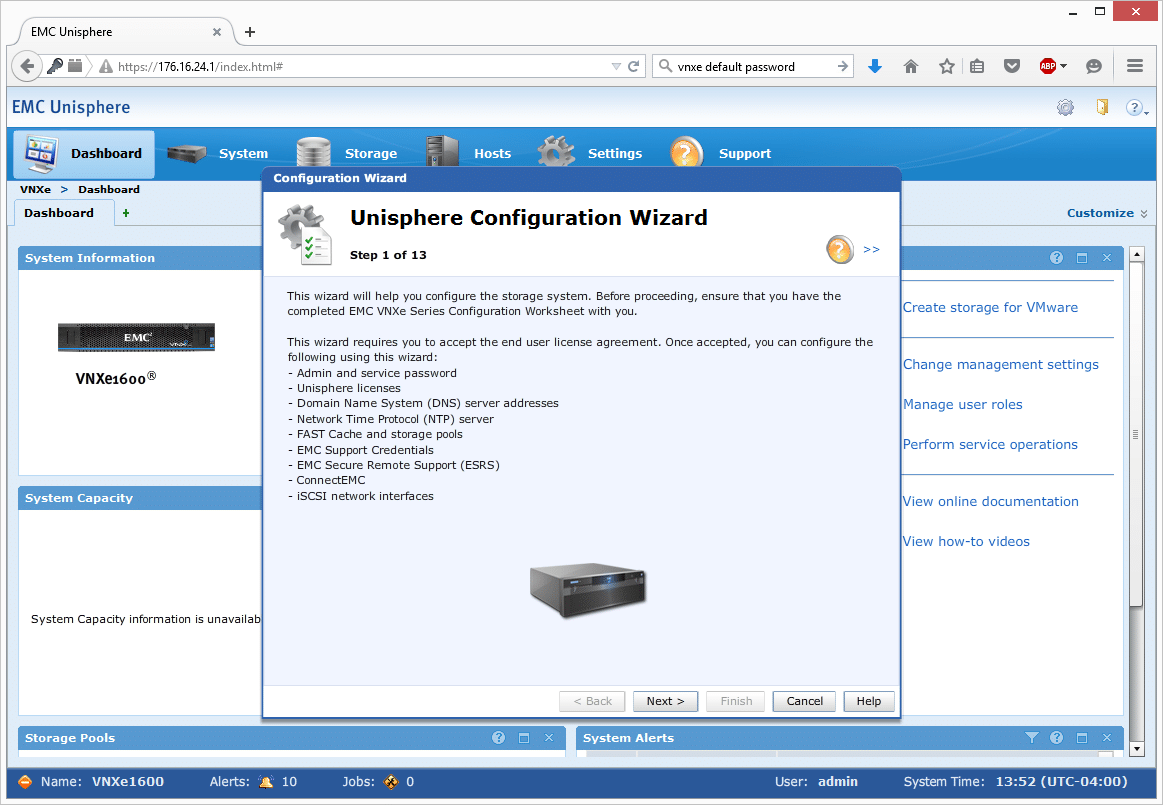The width and height of the screenshot is (1163, 805).
Task: Click the orange help icon in wizard header
Action: (840, 249)
